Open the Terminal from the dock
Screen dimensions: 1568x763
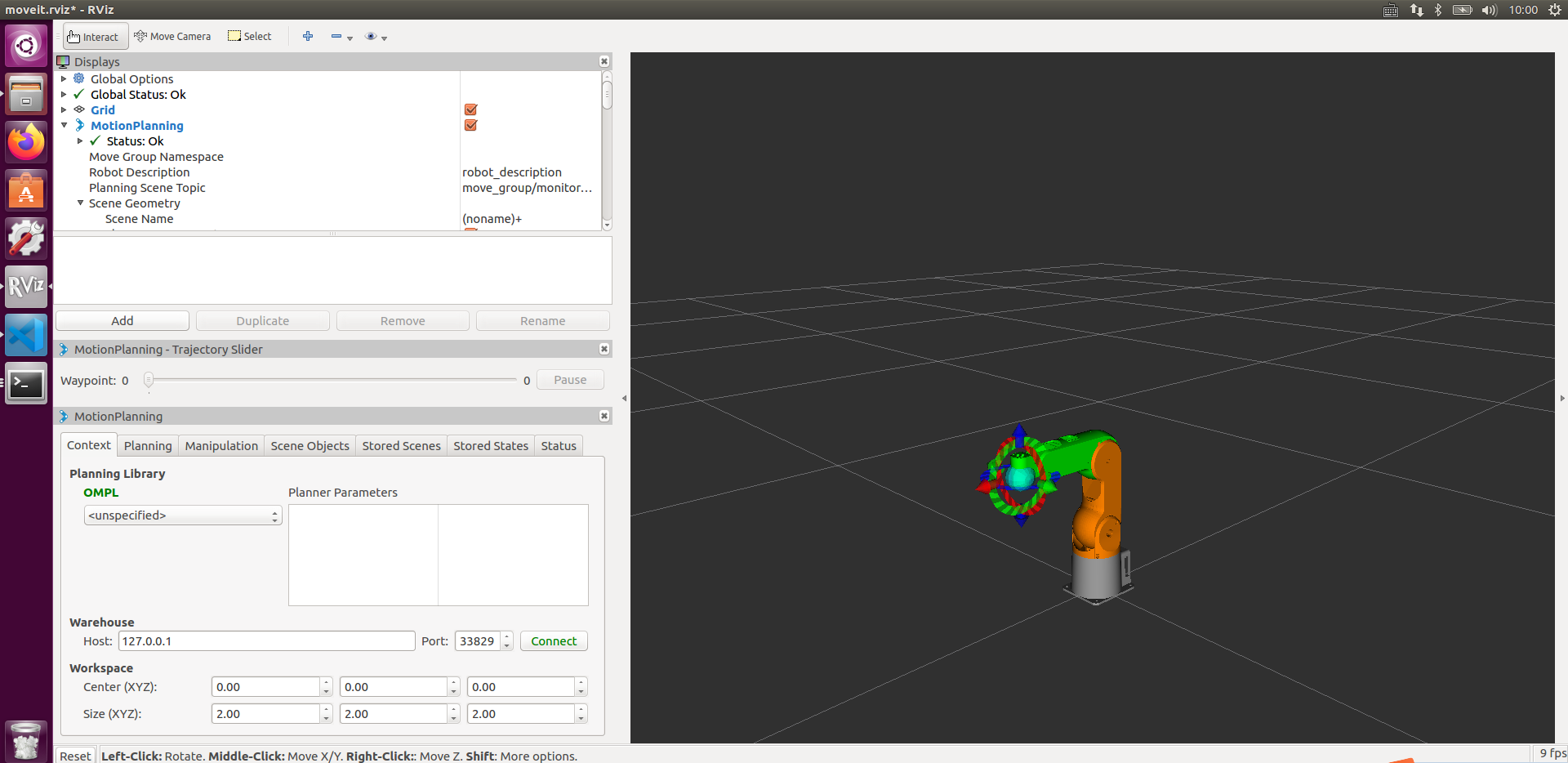pyautogui.click(x=26, y=383)
